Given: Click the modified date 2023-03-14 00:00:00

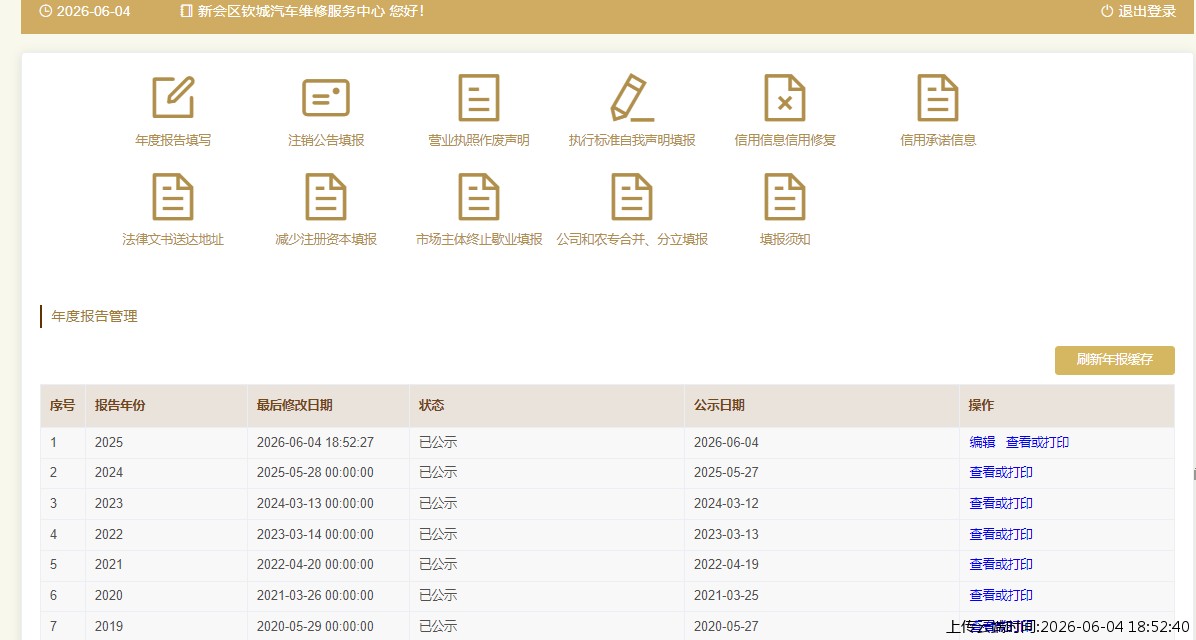Looking at the screenshot, I should pos(315,534).
